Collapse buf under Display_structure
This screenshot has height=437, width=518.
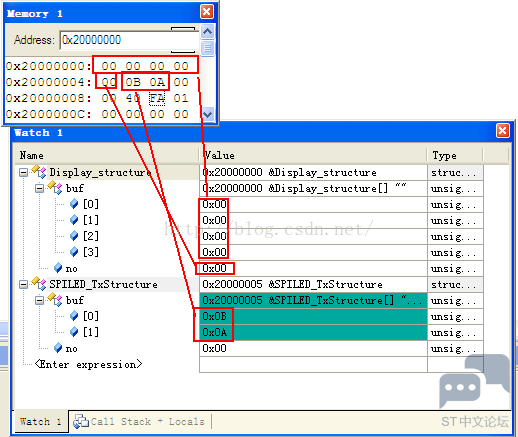click(39, 188)
